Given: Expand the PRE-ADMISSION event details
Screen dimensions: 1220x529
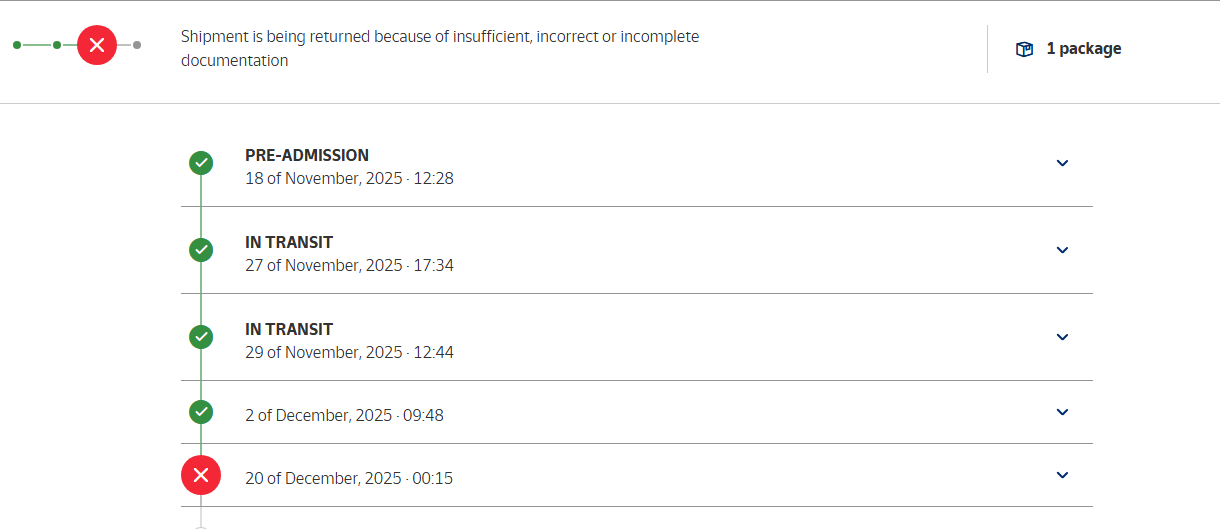Looking at the screenshot, I should (1062, 163).
